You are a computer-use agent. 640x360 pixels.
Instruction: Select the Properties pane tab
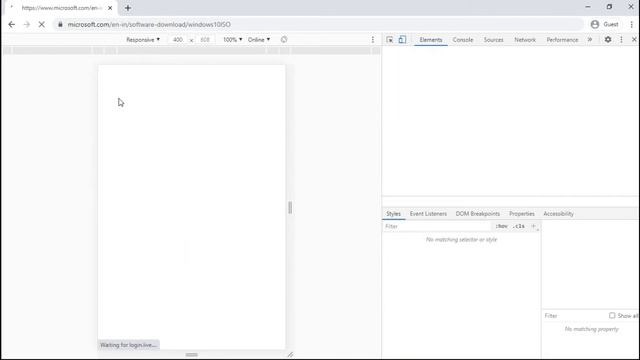(522, 214)
